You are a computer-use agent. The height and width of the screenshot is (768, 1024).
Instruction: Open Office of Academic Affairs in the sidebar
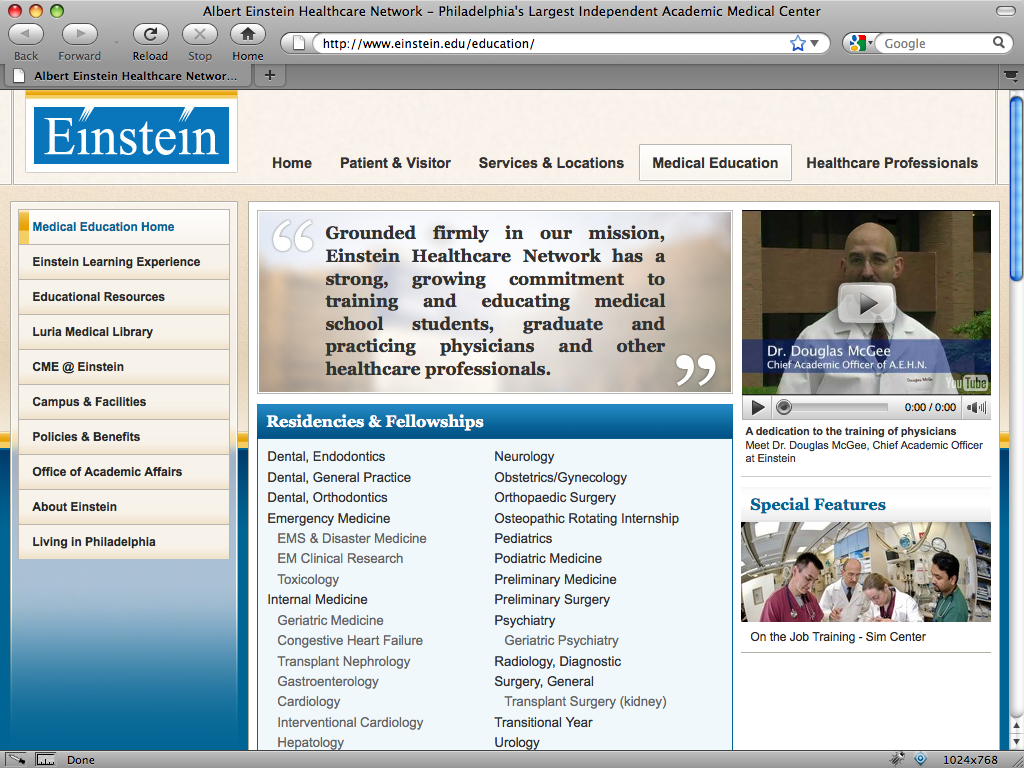point(124,472)
